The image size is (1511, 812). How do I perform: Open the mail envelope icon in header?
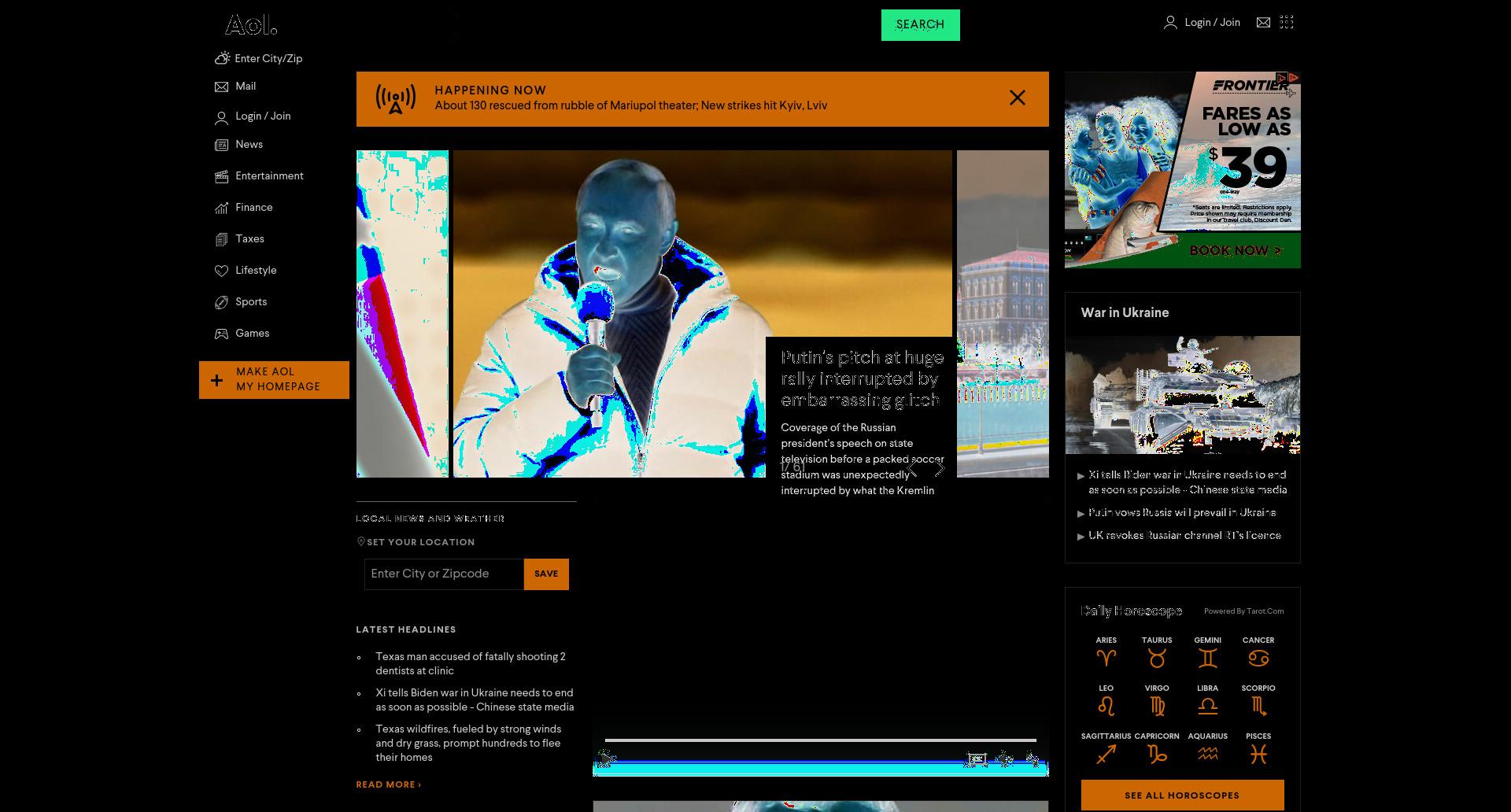tap(1263, 23)
